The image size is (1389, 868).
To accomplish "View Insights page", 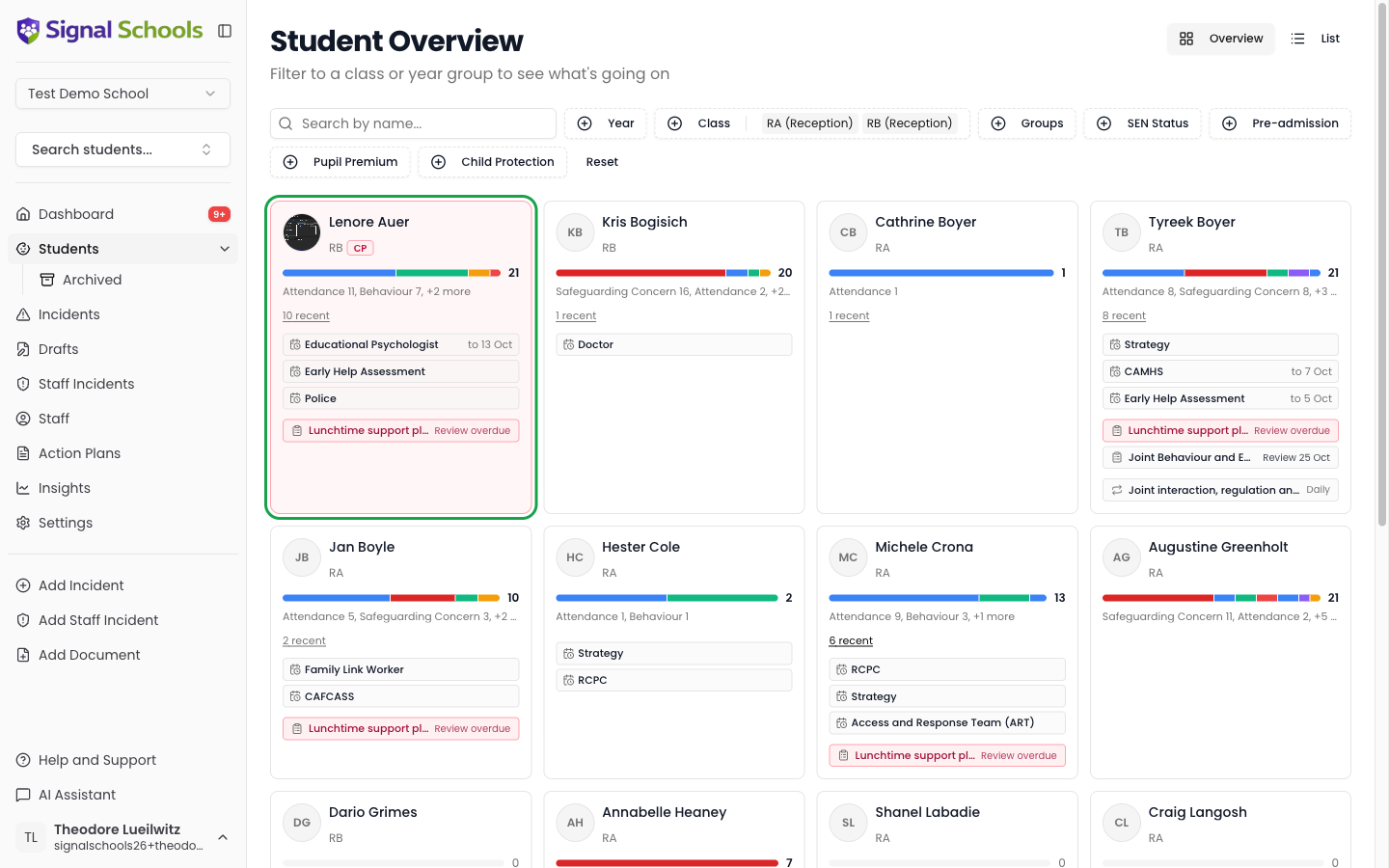I will pyautogui.click(x=123, y=488).
